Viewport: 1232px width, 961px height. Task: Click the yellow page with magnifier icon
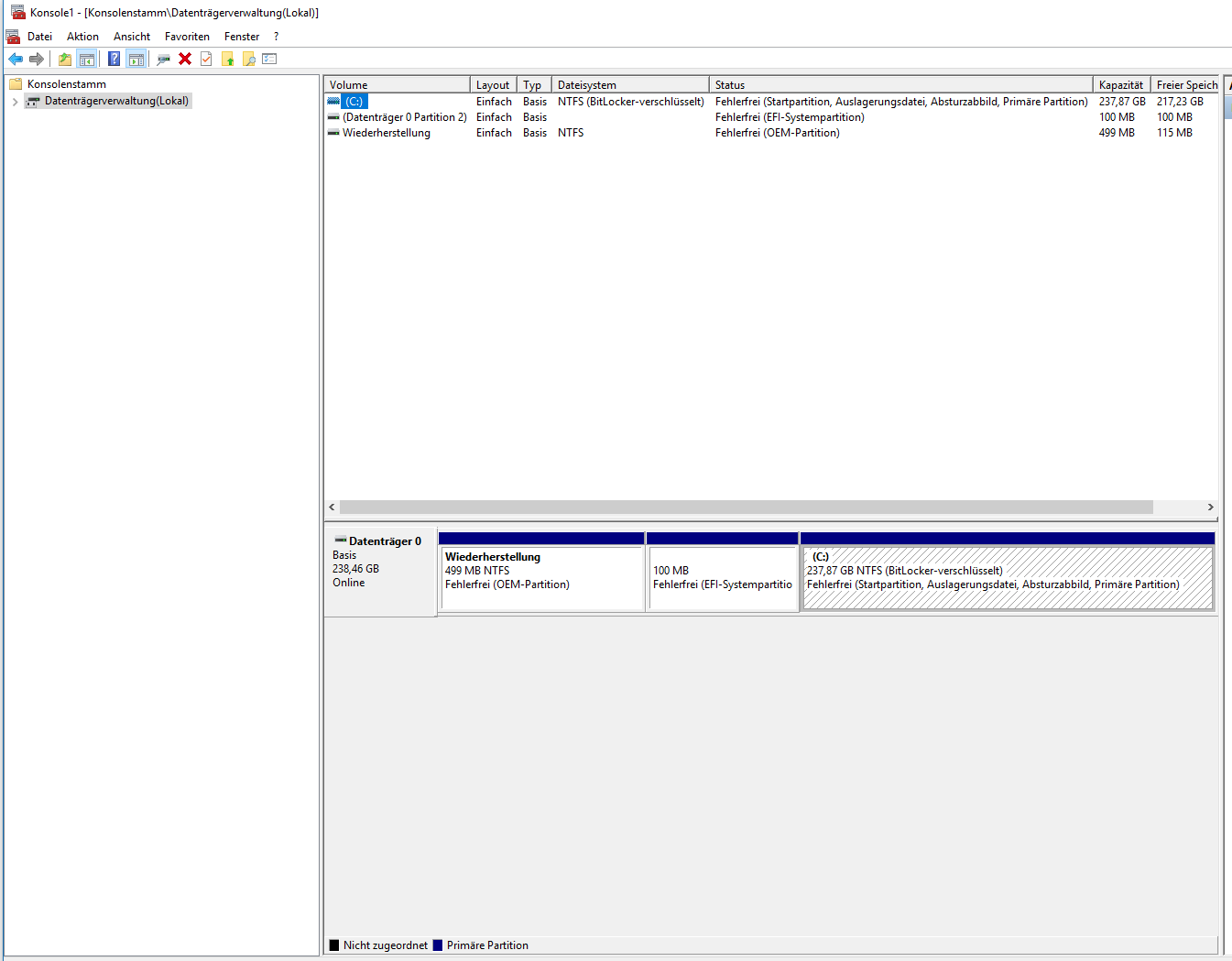248,59
